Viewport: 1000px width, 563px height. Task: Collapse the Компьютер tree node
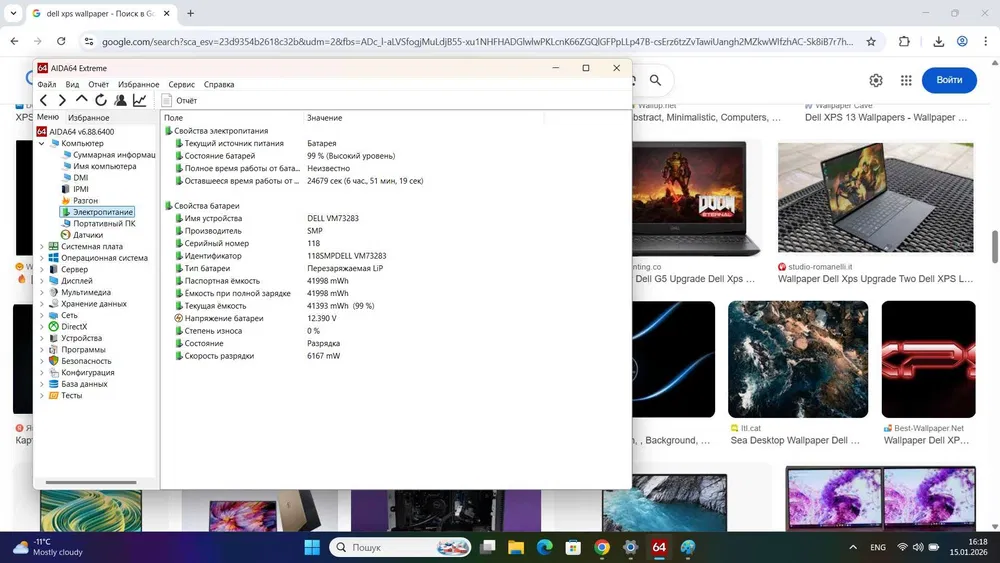41,143
